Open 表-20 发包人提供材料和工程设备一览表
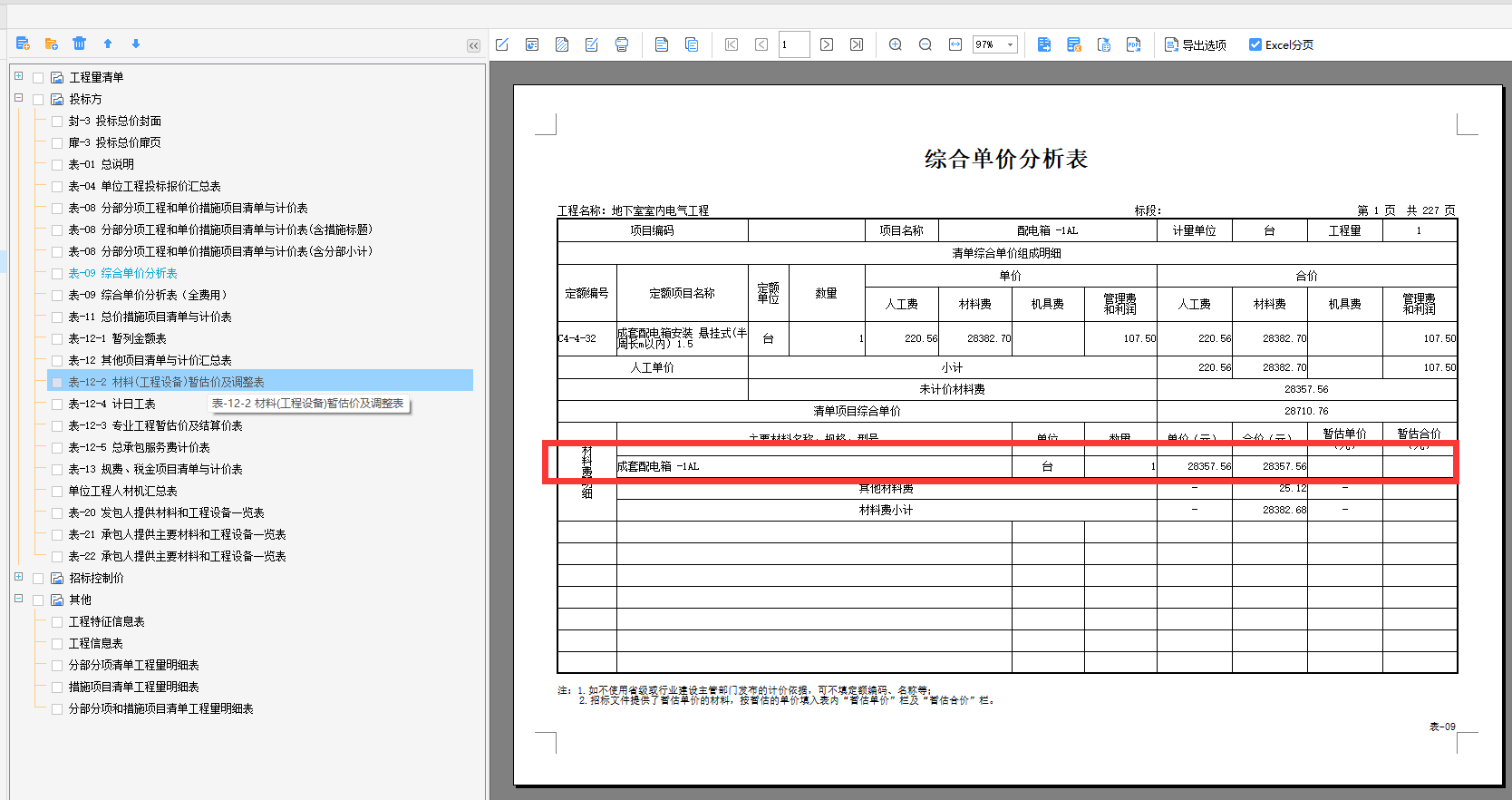This screenshot has width=1512, height=800. pyautogui.click(x=166, y=512)
